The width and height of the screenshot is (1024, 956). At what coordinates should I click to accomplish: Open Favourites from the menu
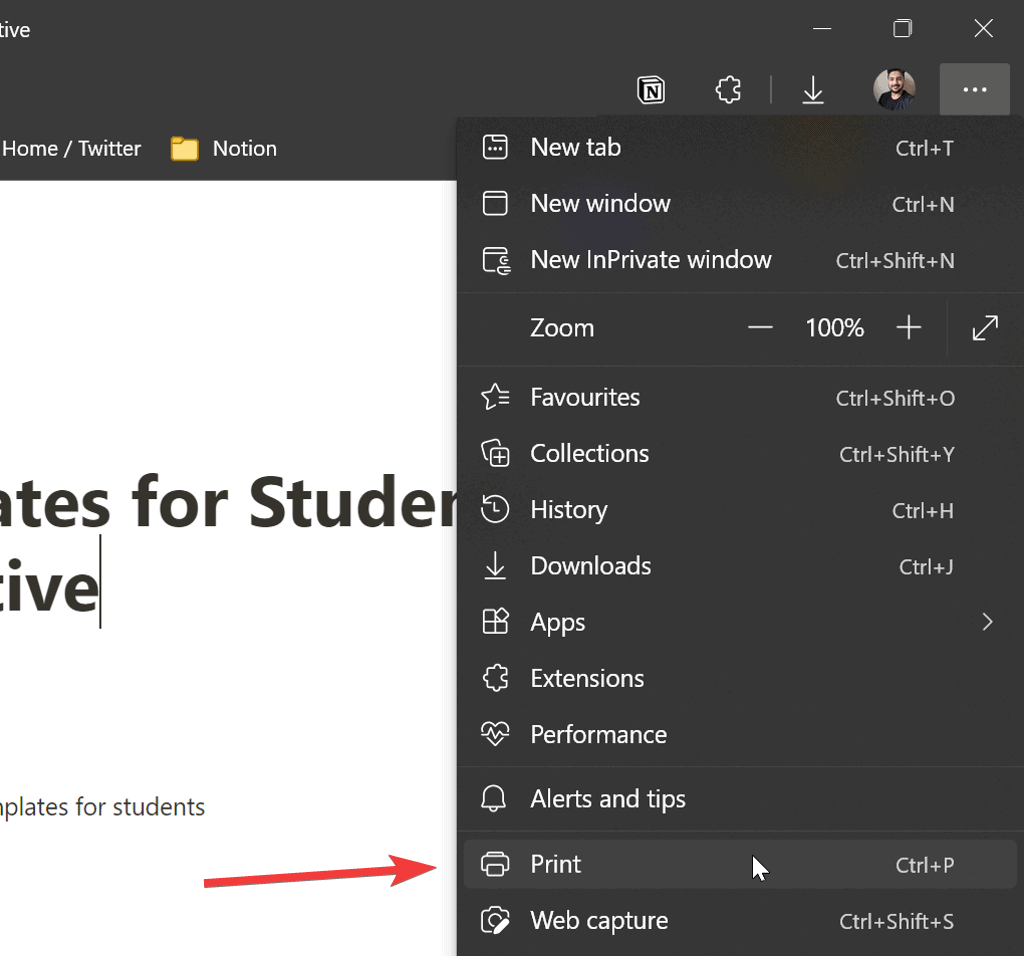pos(585,398)
